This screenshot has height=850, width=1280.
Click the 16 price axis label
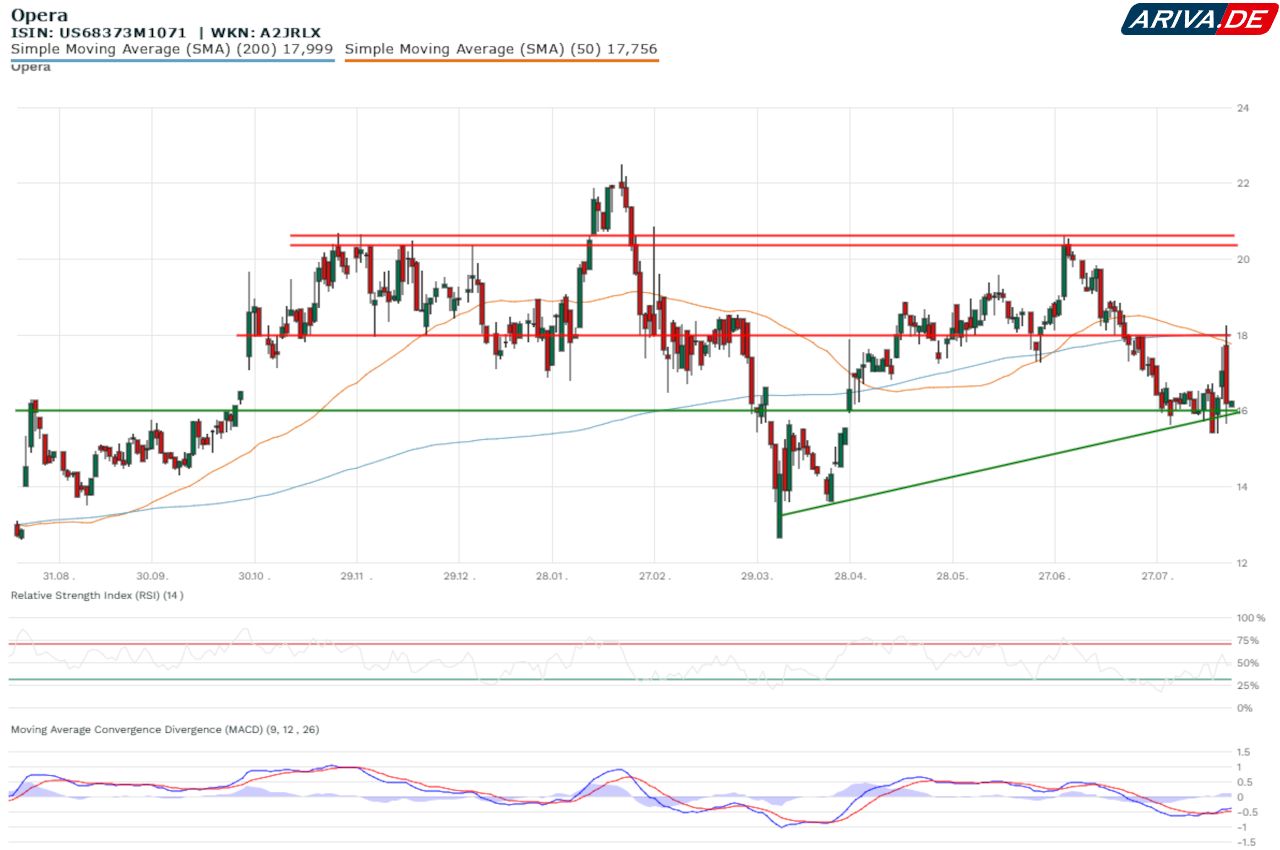(x=1241, y=411)
